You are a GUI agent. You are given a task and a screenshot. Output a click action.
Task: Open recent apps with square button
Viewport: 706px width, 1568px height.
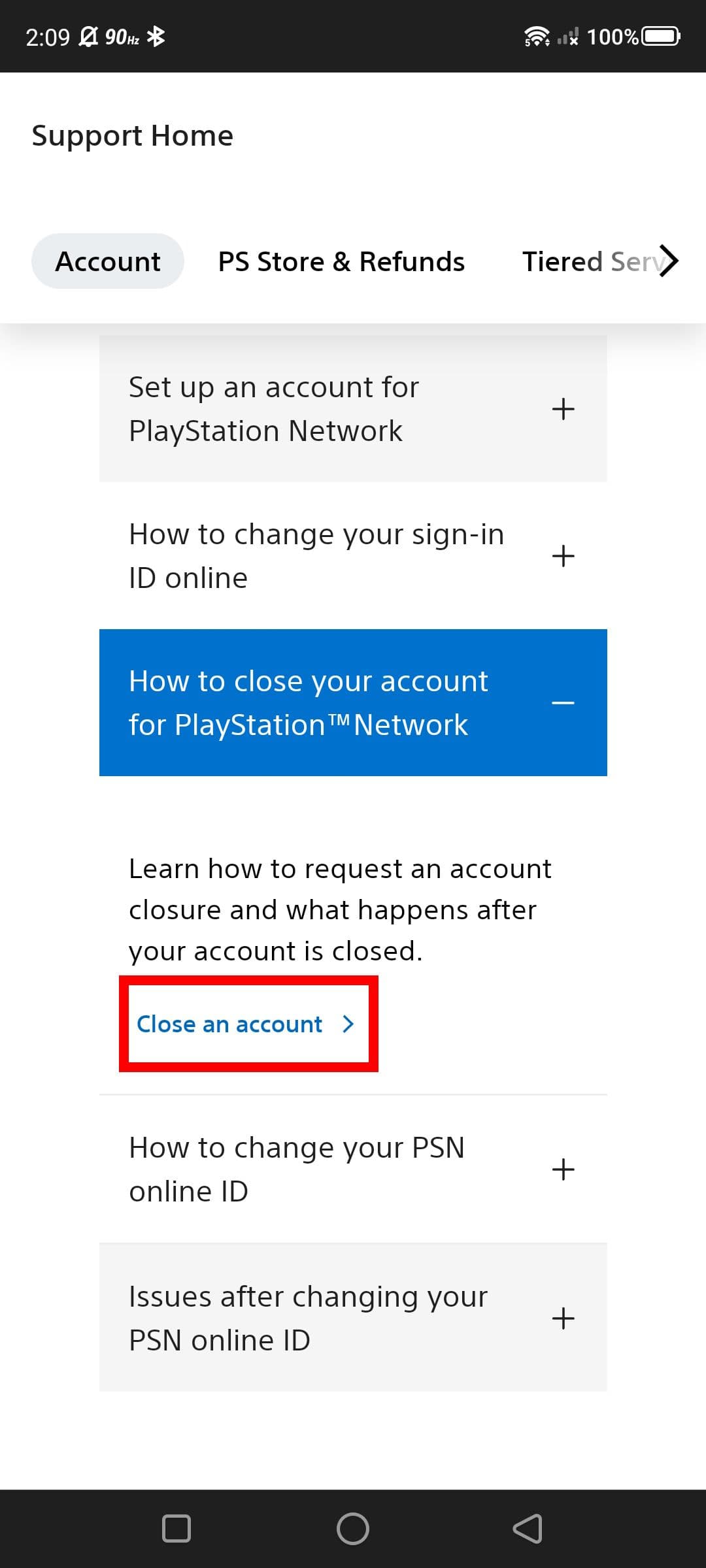point(176,1528)
